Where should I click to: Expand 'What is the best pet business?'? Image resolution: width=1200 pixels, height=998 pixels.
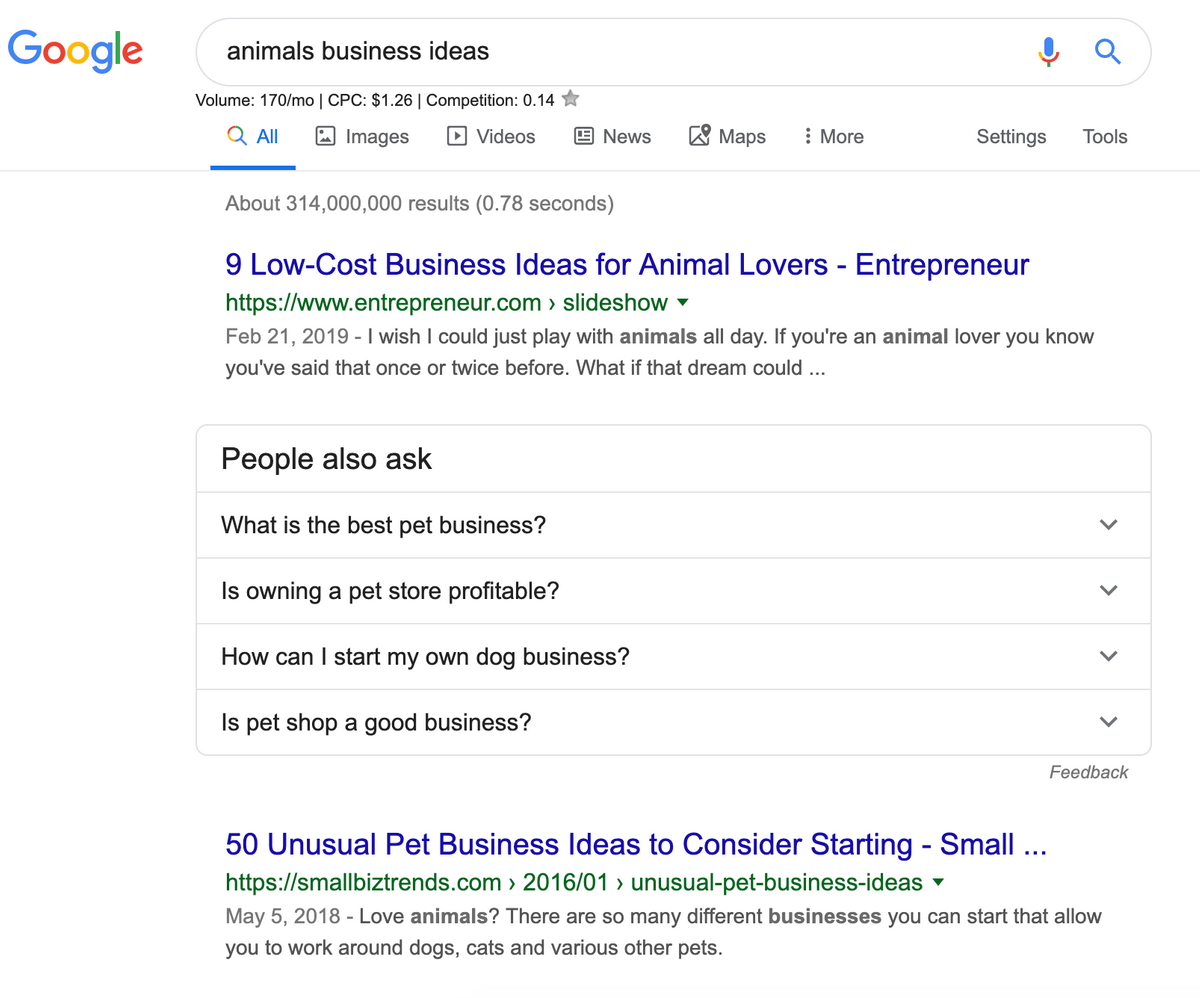point(673,525)
